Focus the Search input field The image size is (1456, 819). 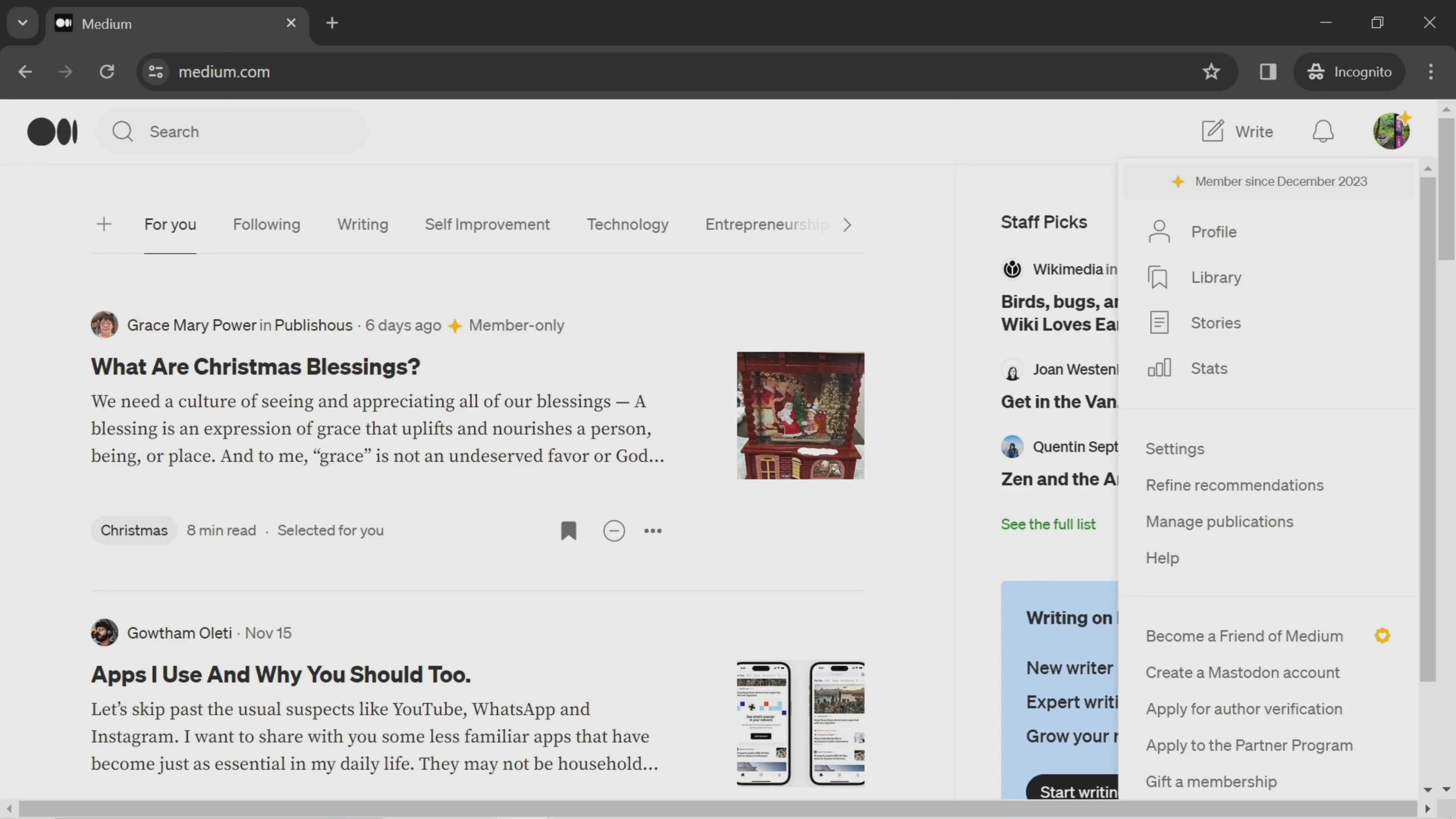(x=232, y=132)
